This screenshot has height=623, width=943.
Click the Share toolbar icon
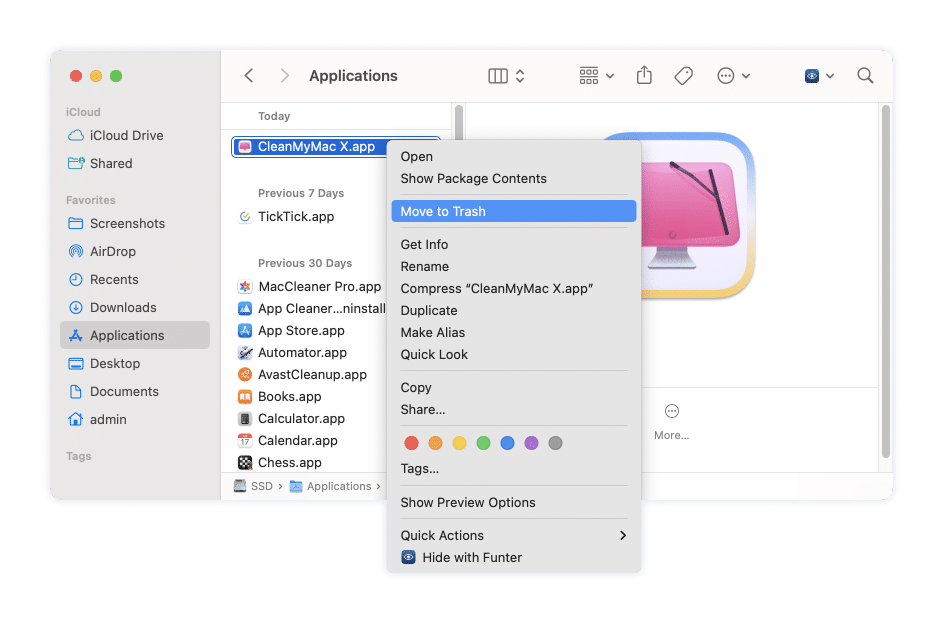pyautogui.click(x=644, y=75)
